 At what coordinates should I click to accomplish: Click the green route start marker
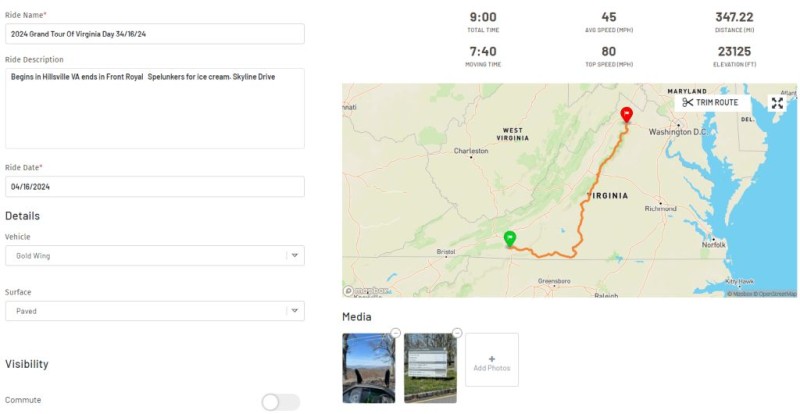click(510, 237)
